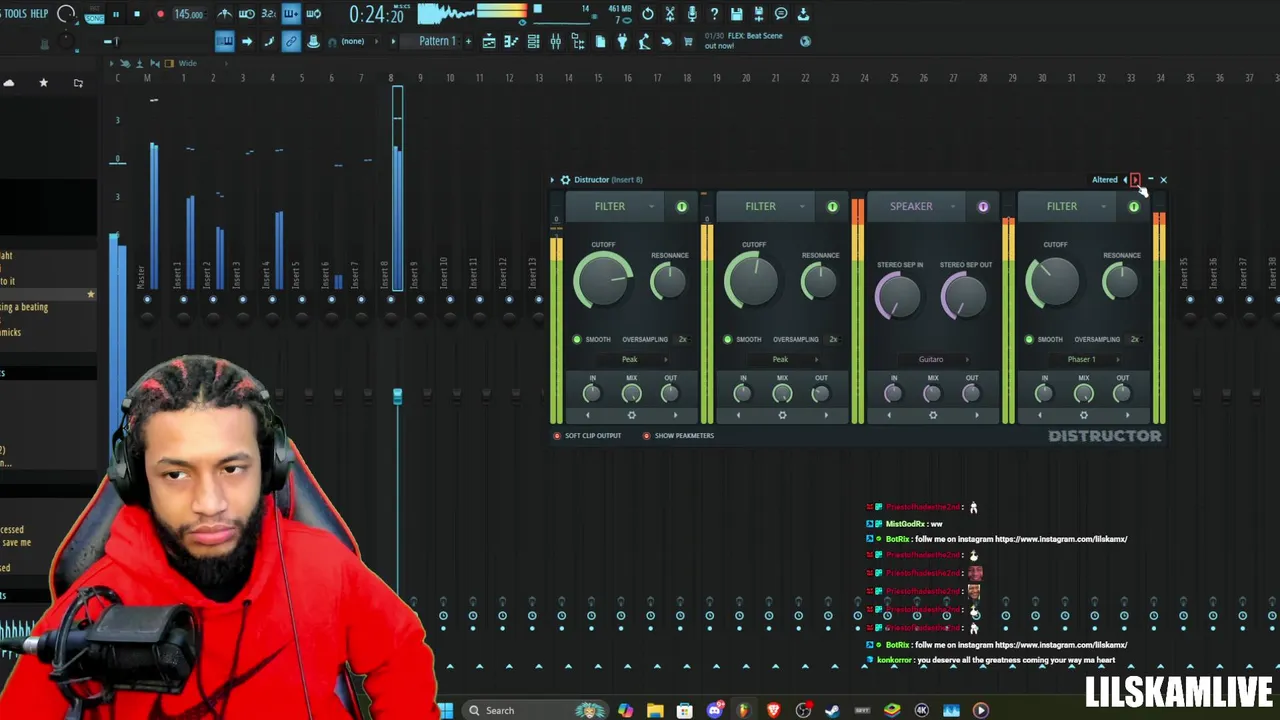1280x720 pixels.
Task: Click next preset arrow in Distructor titlebar
Action: (1135, 180)
